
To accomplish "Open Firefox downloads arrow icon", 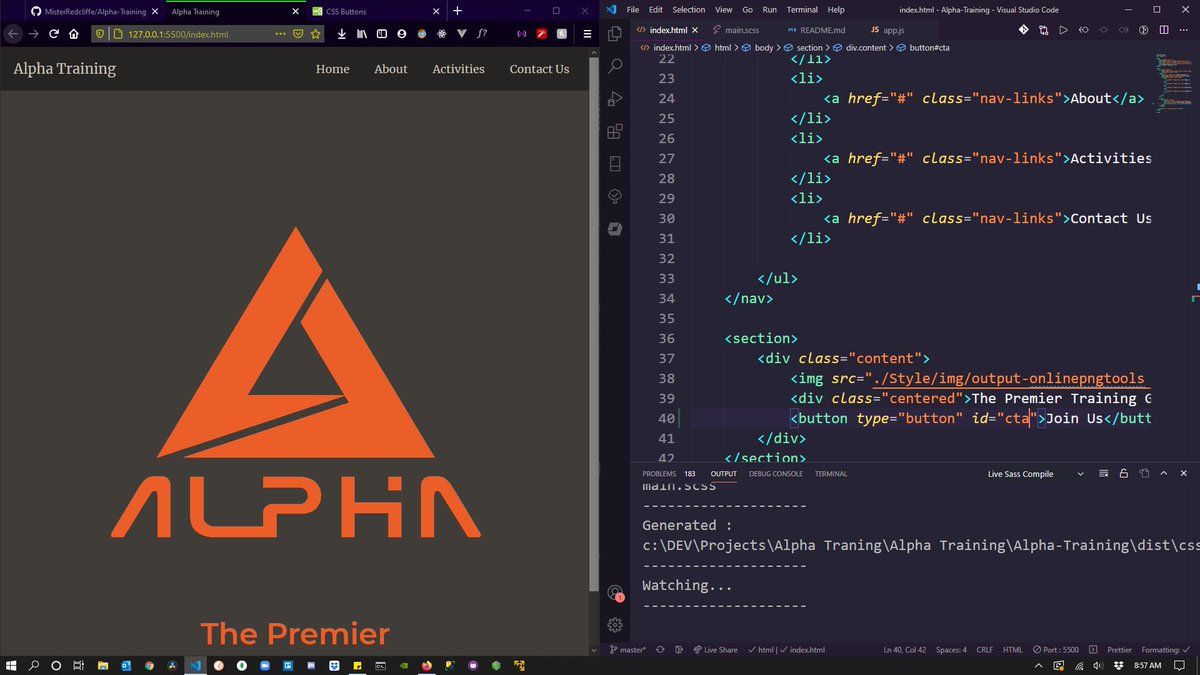I will (x=342, y=33).
